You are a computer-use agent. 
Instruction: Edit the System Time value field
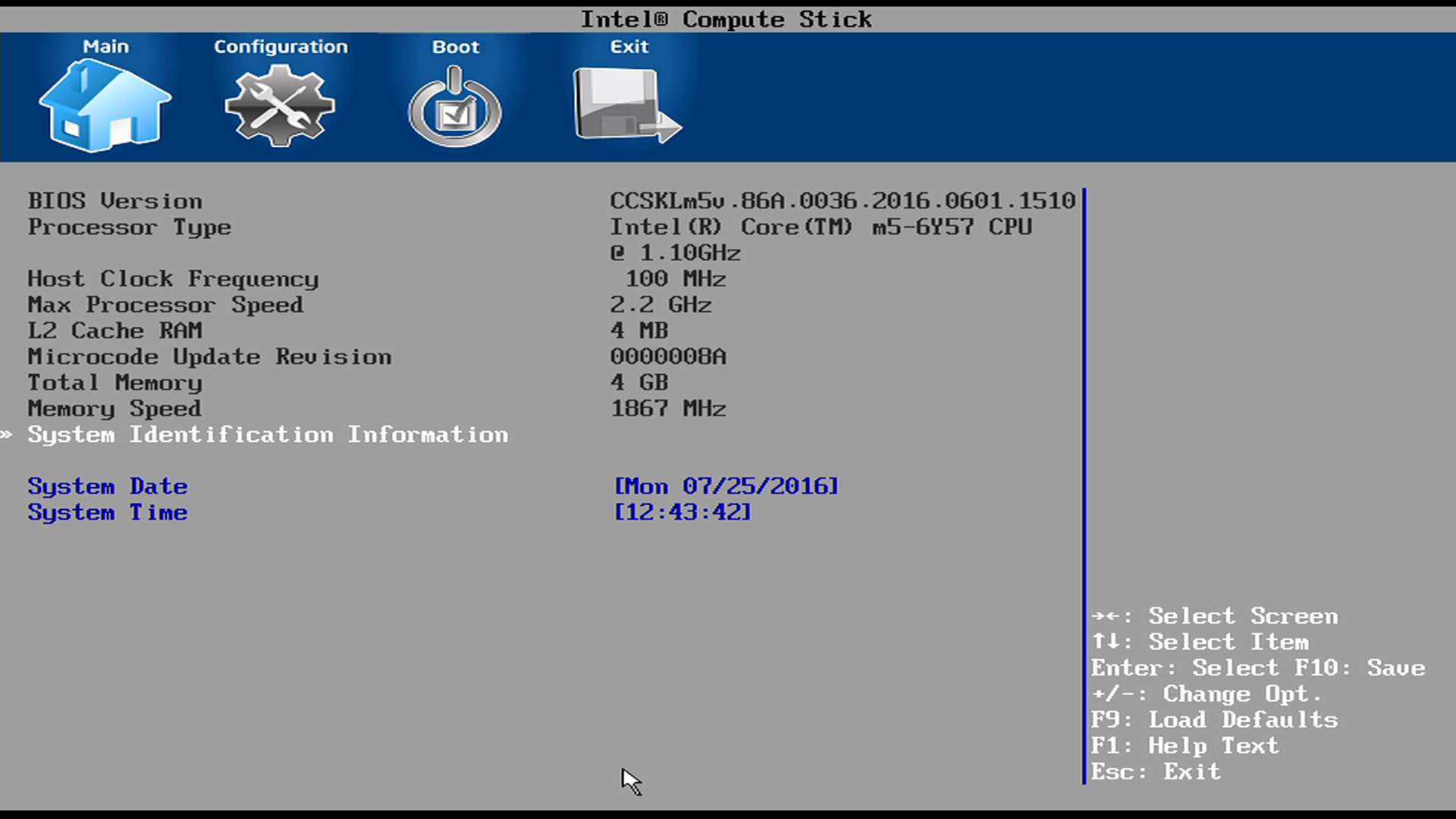682,513
